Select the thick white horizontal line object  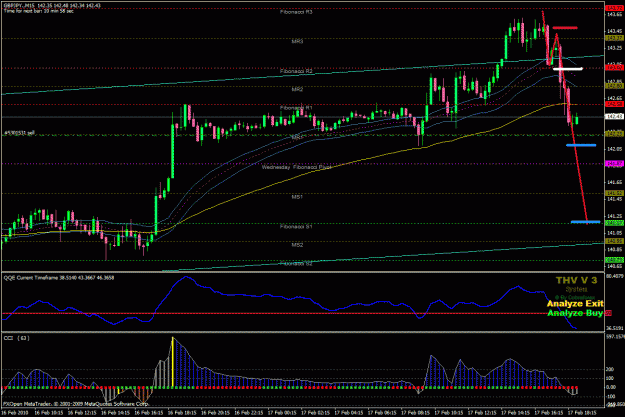[x=568, y=69]
